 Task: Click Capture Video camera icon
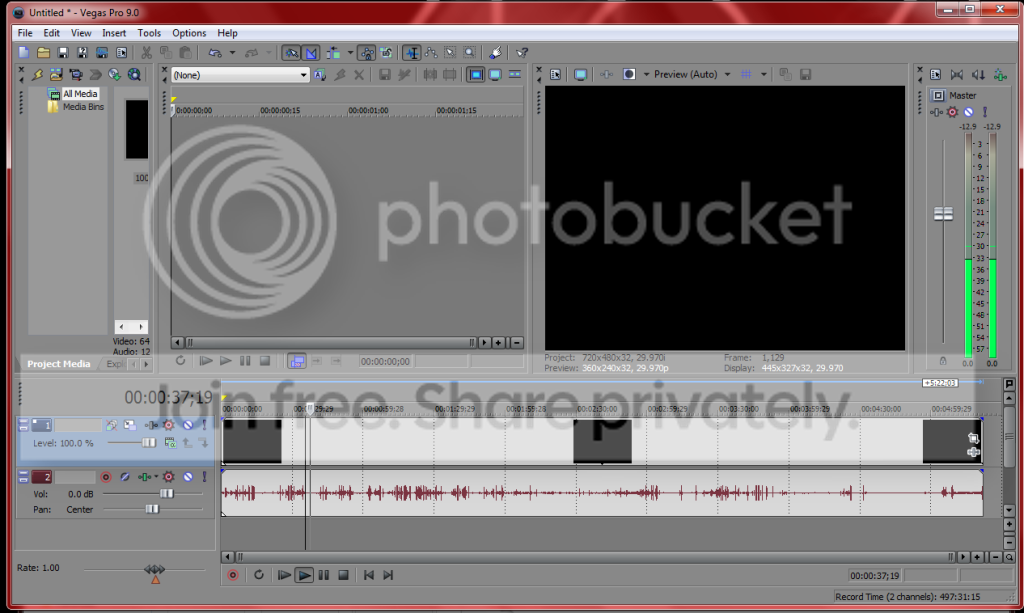click(76, 75)
